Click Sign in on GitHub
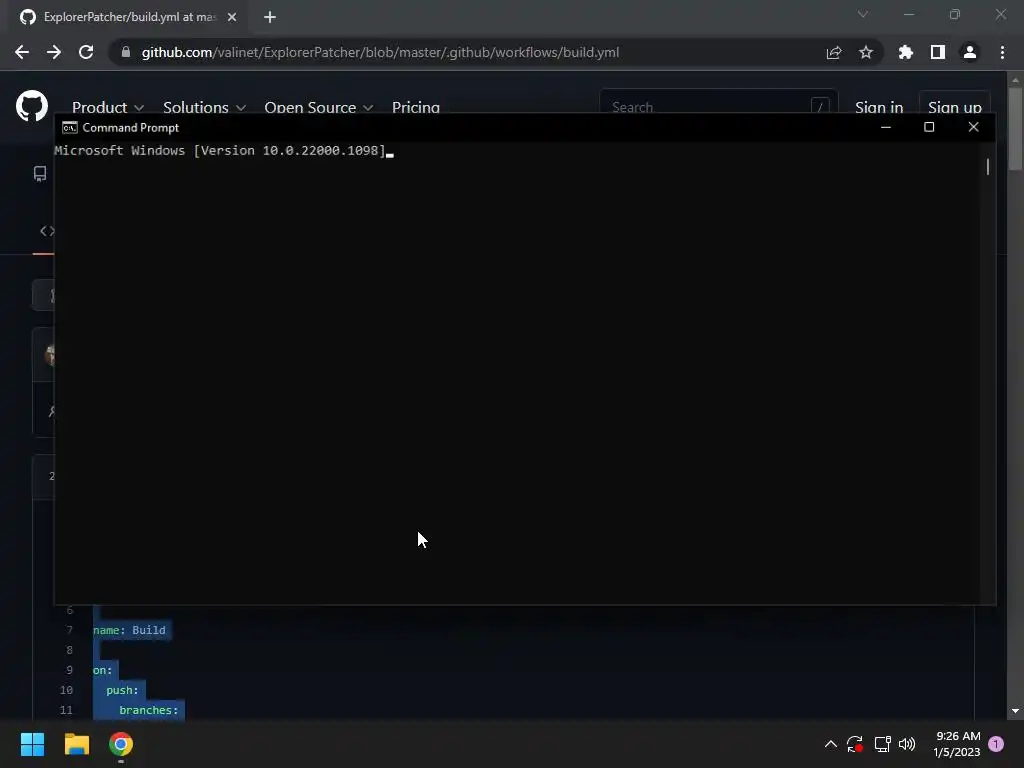 pos(879,107)
